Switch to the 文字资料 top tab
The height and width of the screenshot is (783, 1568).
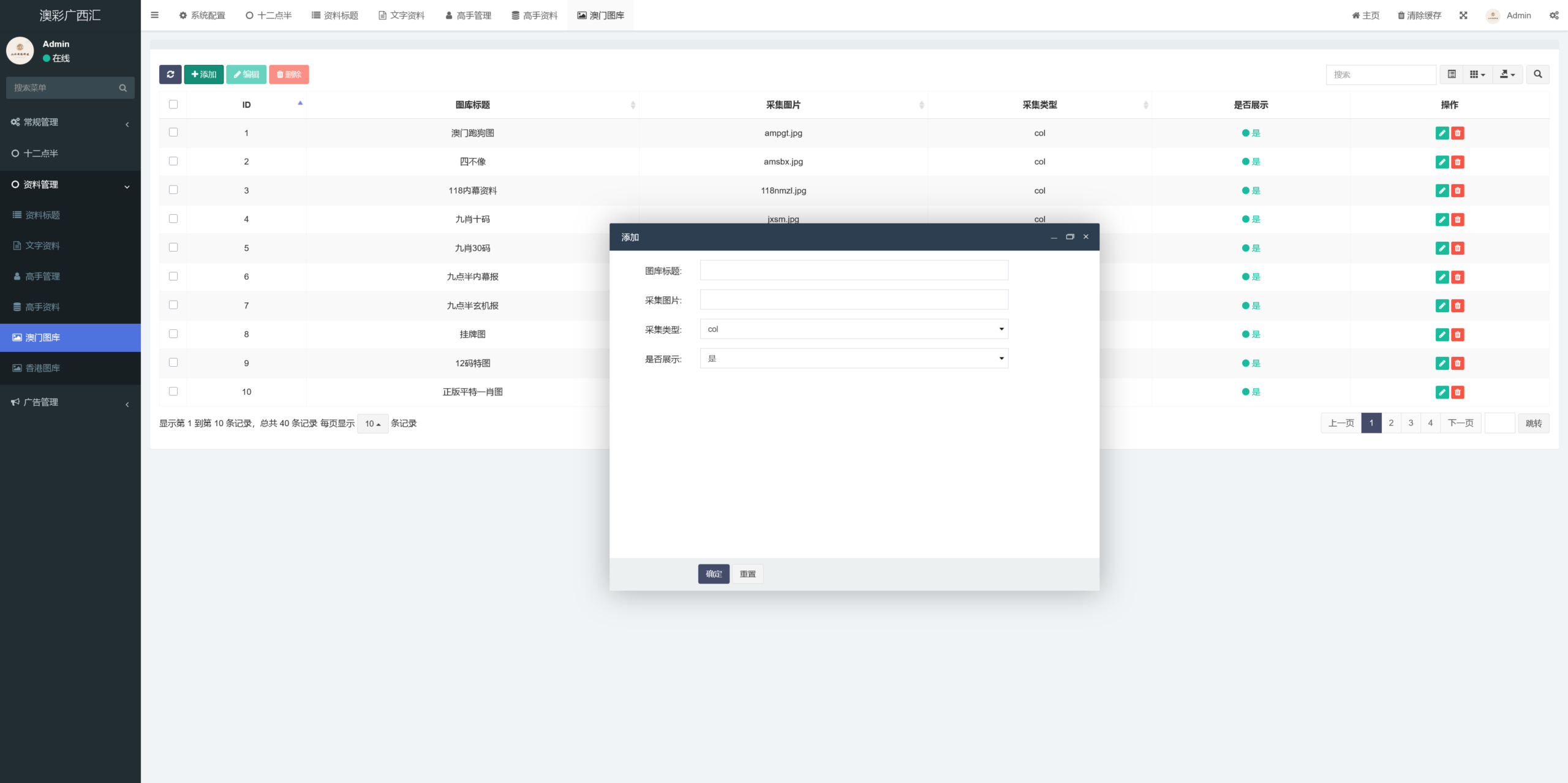(x=402, y=15)
